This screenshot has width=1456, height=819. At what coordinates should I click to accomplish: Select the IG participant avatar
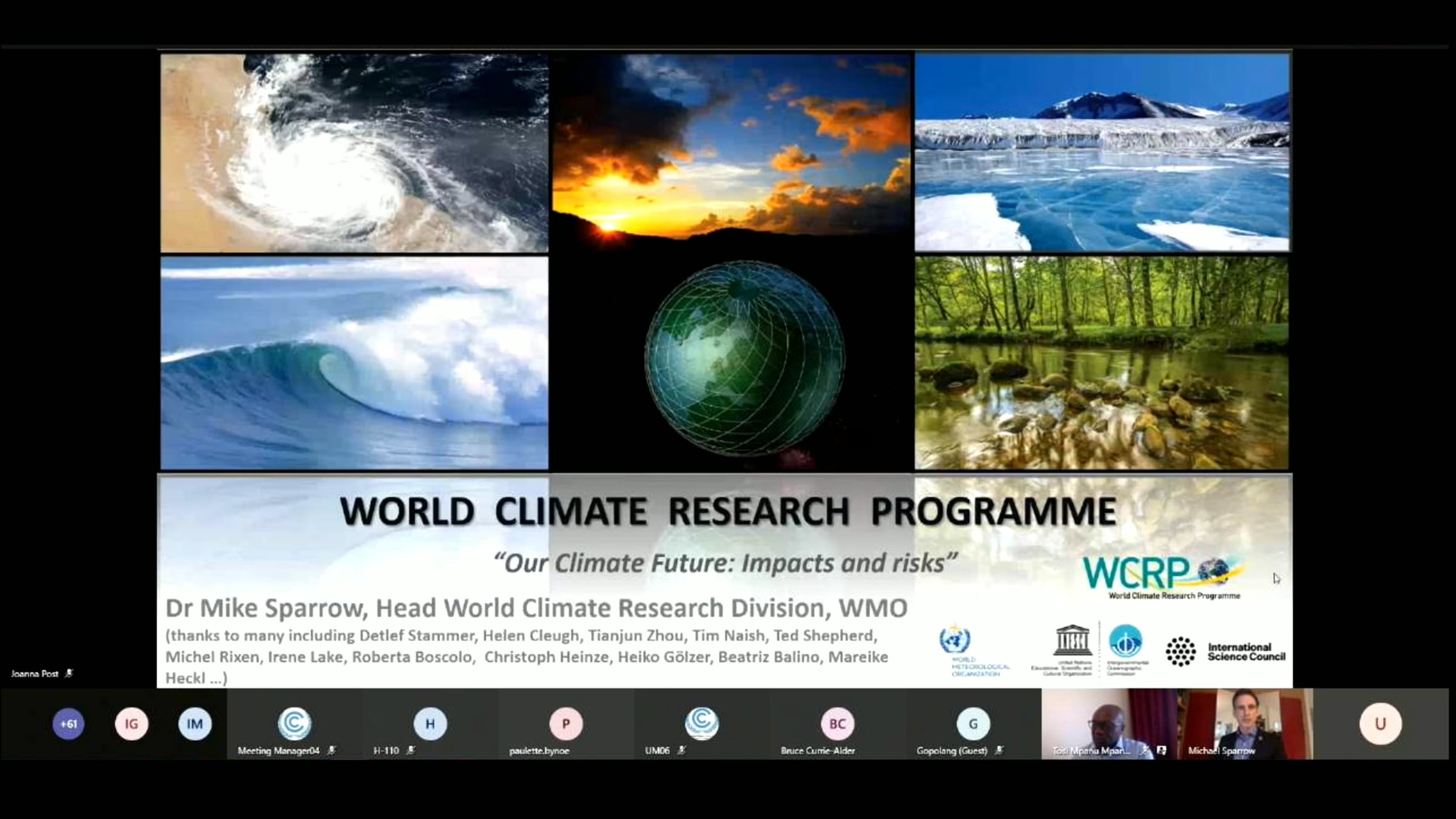coord(132,724)
